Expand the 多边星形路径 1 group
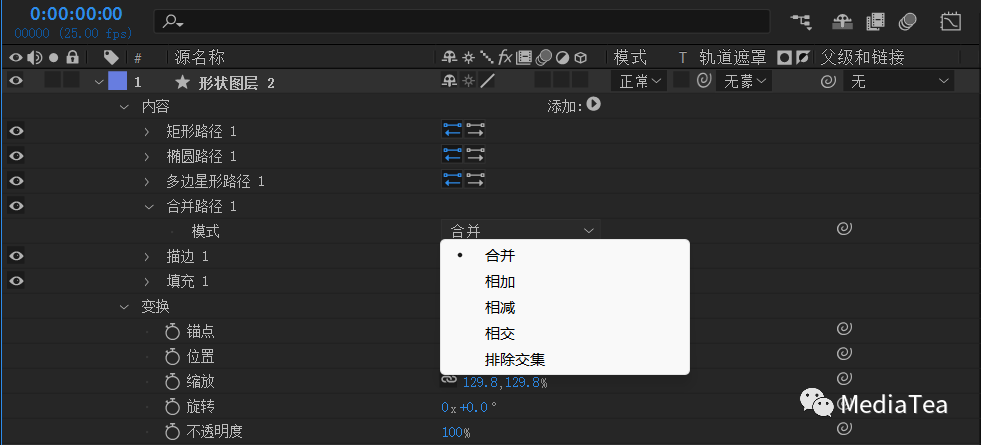981x445 pixels. (148, 182)
